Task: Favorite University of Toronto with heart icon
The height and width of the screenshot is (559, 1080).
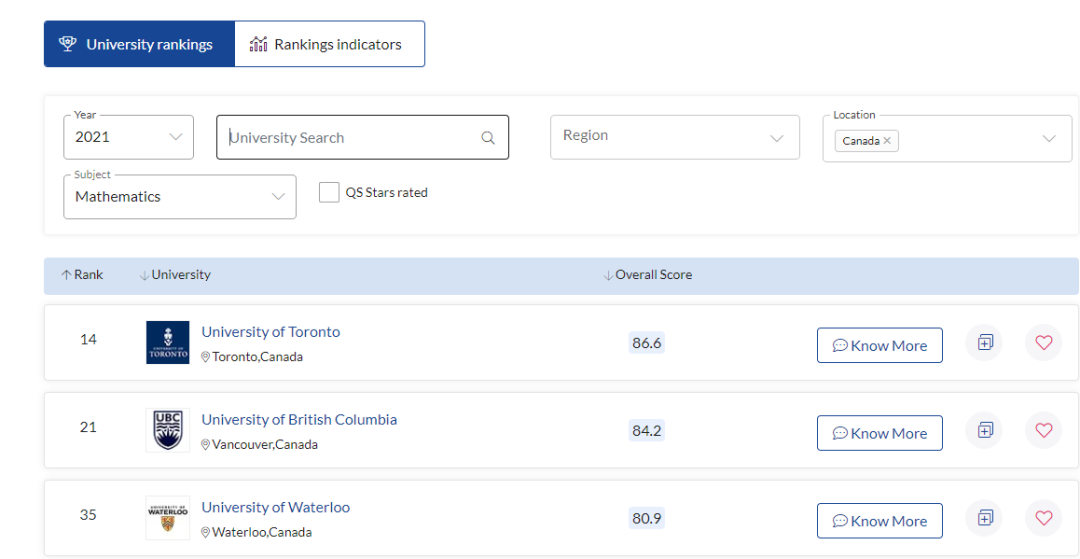Action: [x=1043, y=343]
